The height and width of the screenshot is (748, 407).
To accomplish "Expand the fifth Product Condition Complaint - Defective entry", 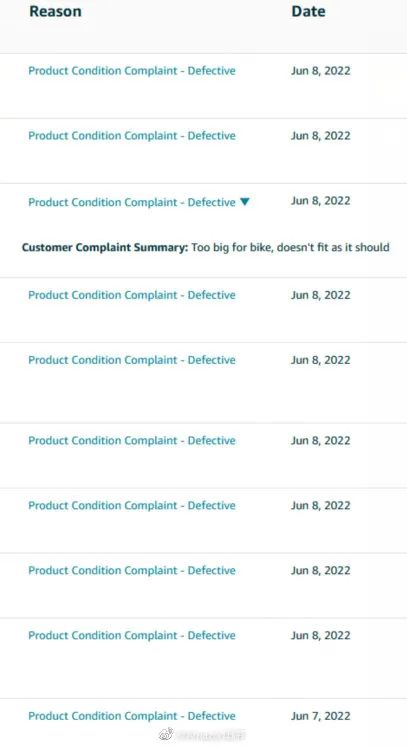I will tap(132, 360).
